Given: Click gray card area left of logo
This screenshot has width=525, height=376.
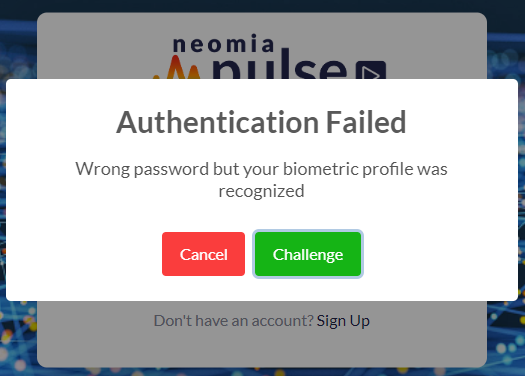Looking at the screenshot, I should coord(94,47).
